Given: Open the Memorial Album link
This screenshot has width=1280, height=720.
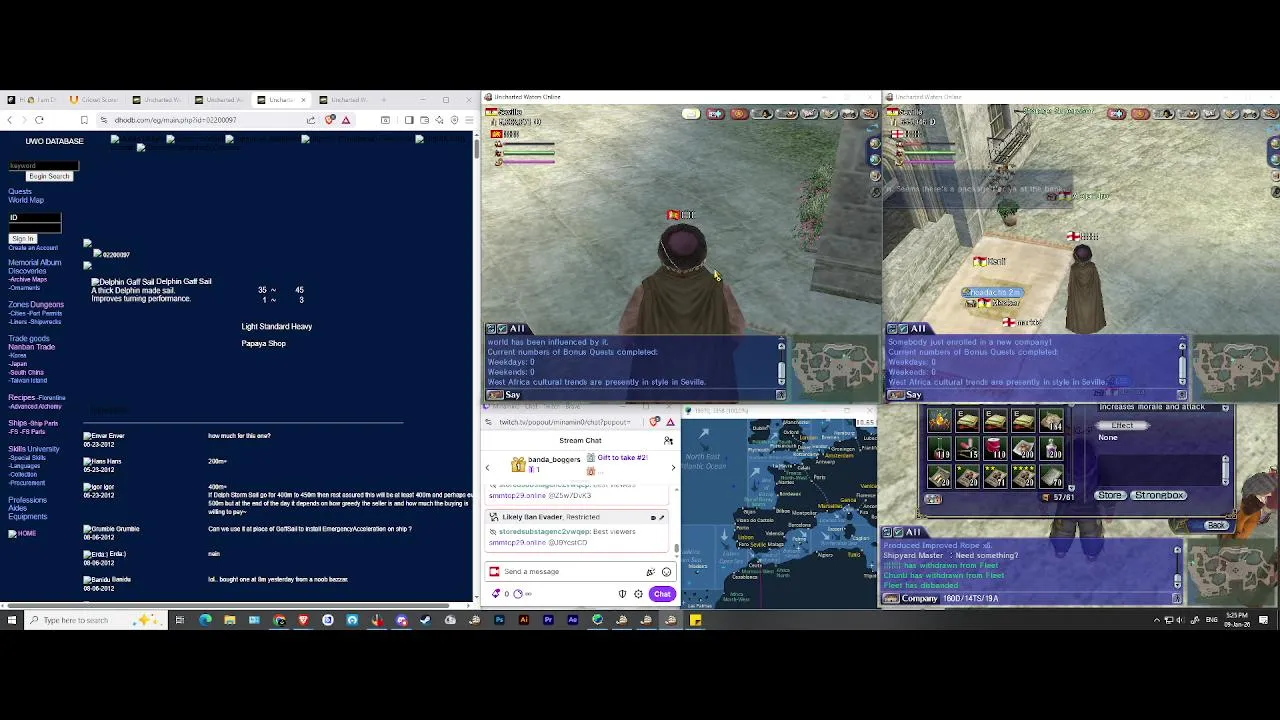Looking at the screenshot, I should 34,262.
